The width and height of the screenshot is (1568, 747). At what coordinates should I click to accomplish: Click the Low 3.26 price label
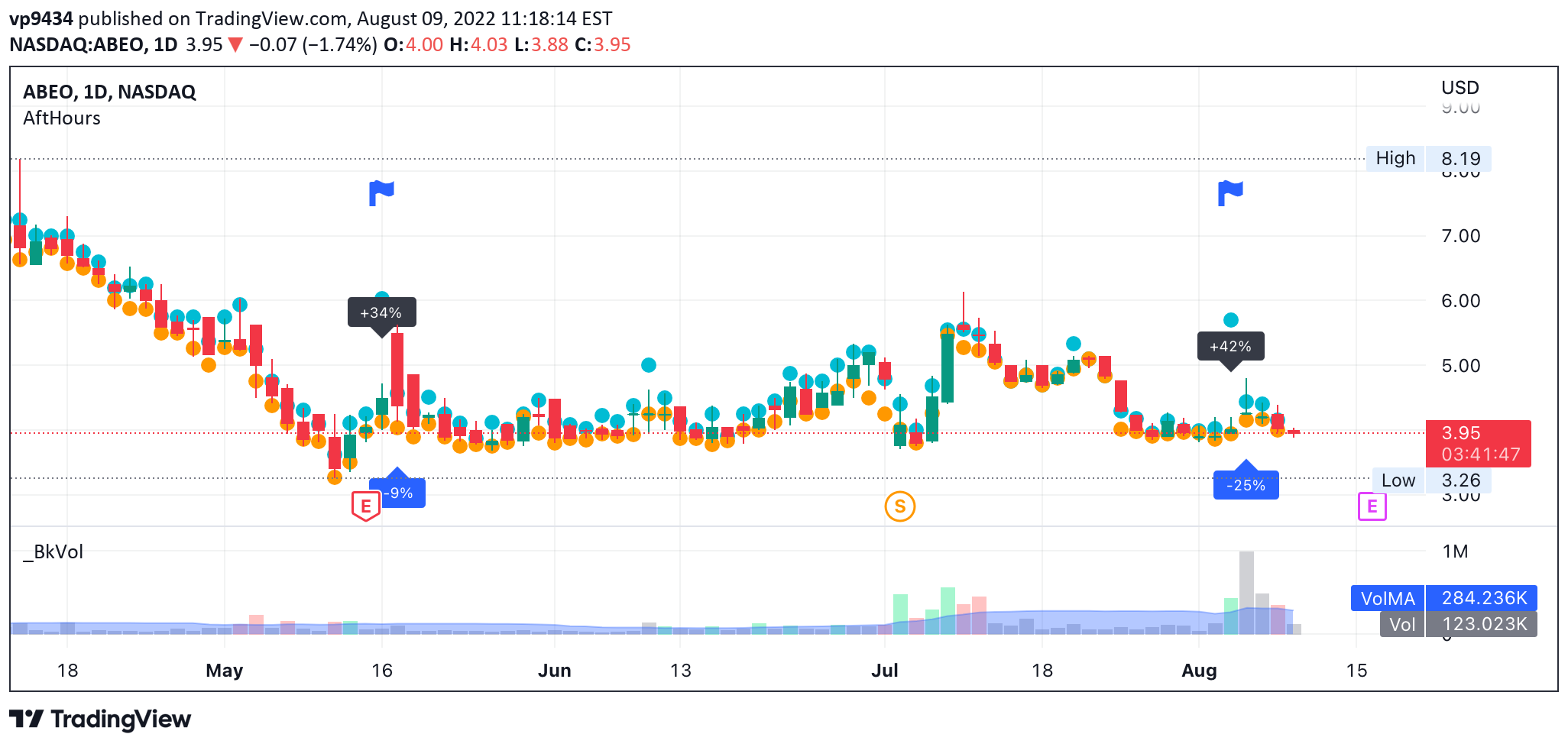1431,480
